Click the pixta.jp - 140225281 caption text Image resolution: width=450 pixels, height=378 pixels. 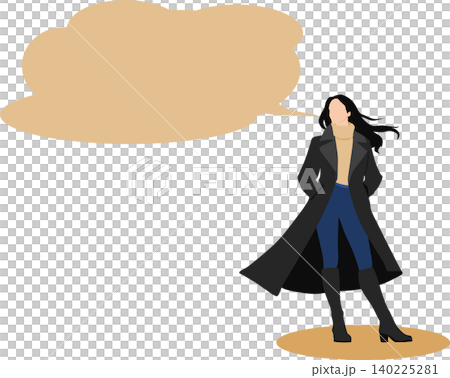375,369
